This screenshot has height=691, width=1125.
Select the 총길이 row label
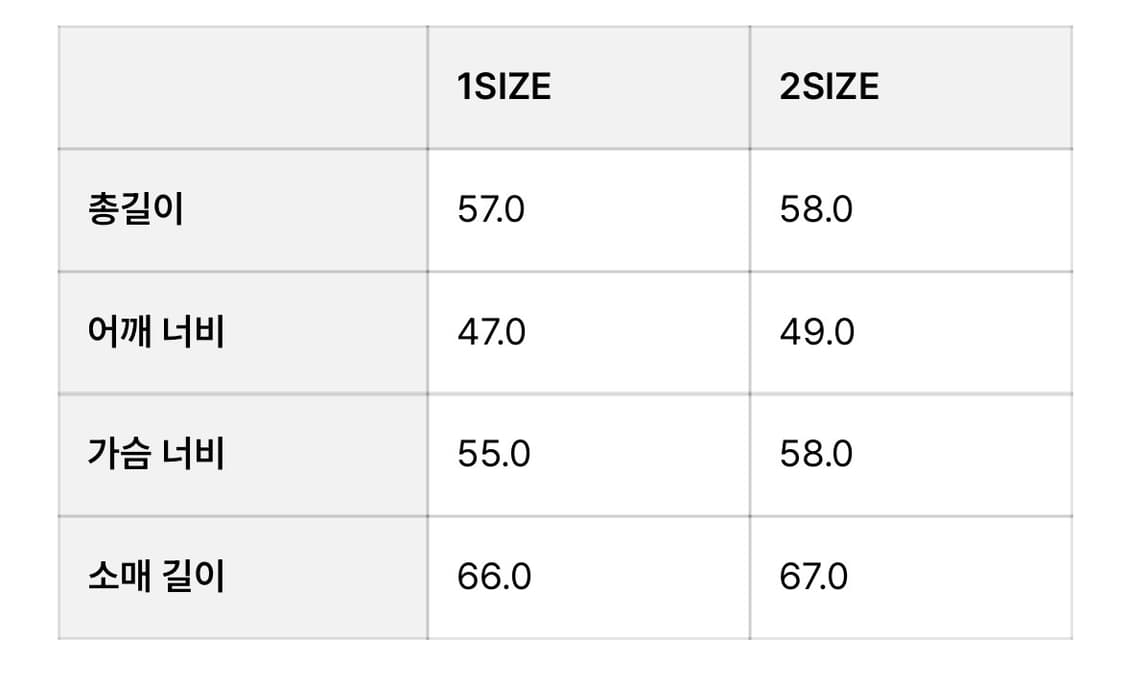pyautogui.click(x=136, y=211)
